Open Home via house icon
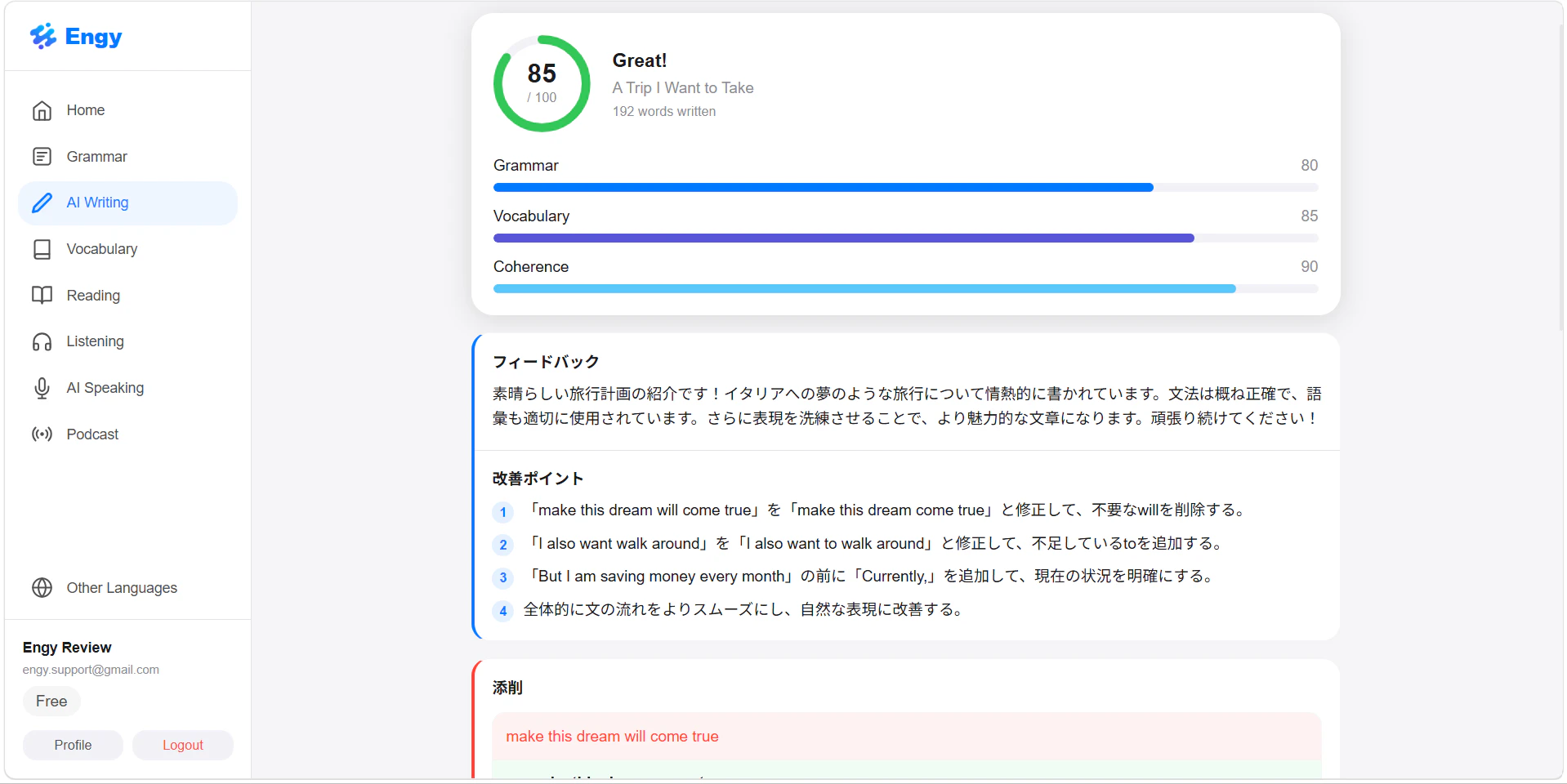 pos(42,110)
